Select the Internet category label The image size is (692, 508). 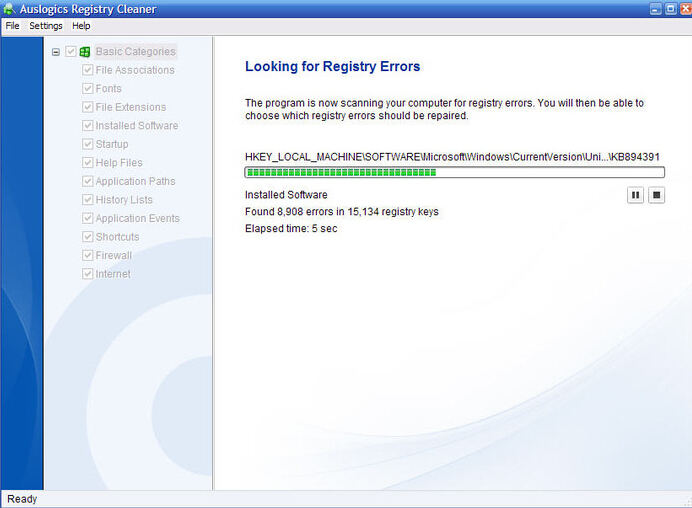point(113,274)
